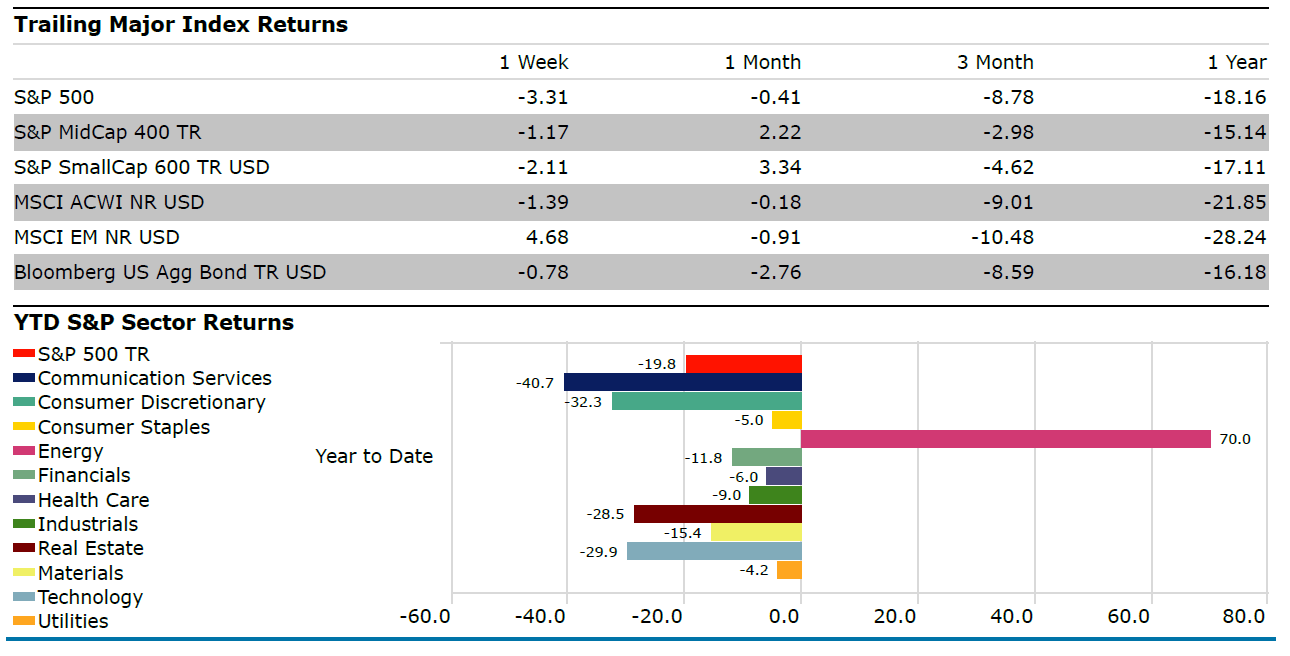Click the 1 Month column header
The image size is (1290, 656).
coord(763,62)
